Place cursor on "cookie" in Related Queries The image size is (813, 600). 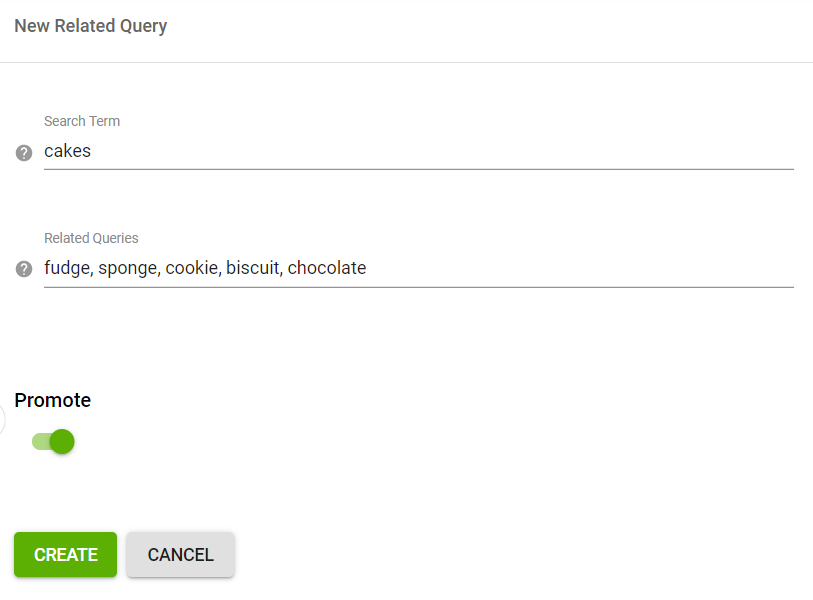pos(191,268)
